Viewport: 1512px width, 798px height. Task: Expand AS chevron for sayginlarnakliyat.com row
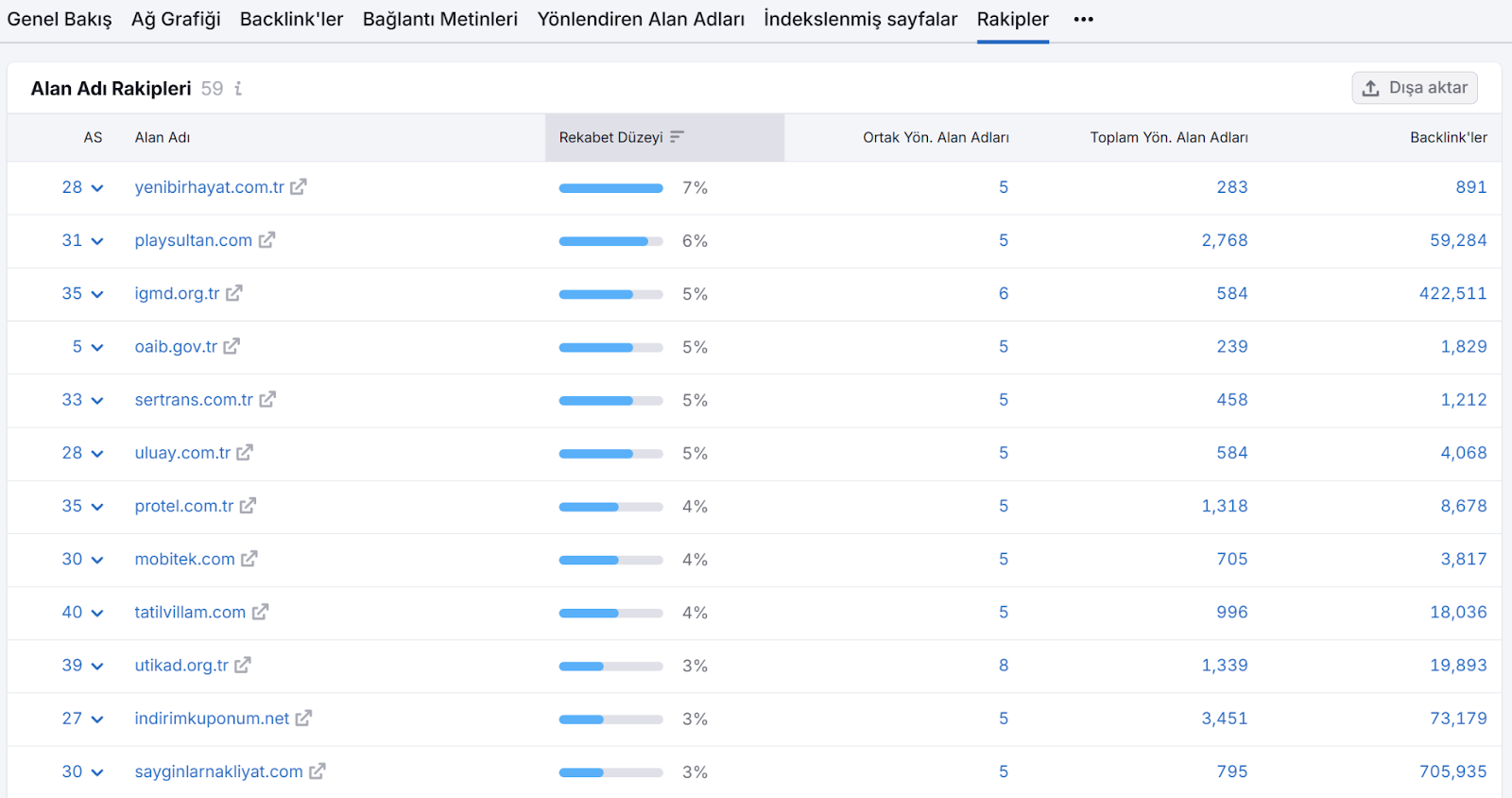point(96,772)
